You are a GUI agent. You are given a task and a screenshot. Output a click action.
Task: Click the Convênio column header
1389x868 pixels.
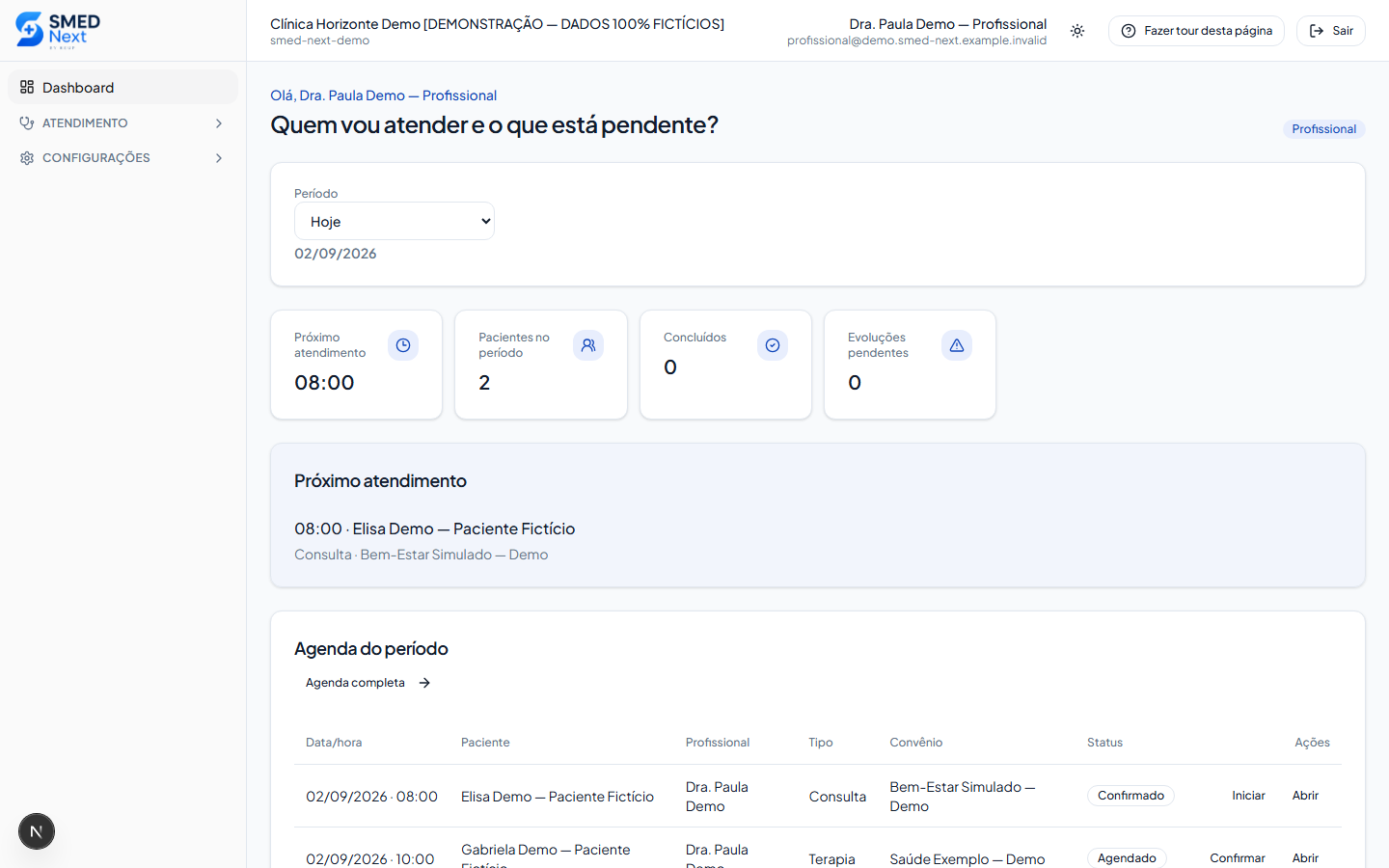[916, 743]
